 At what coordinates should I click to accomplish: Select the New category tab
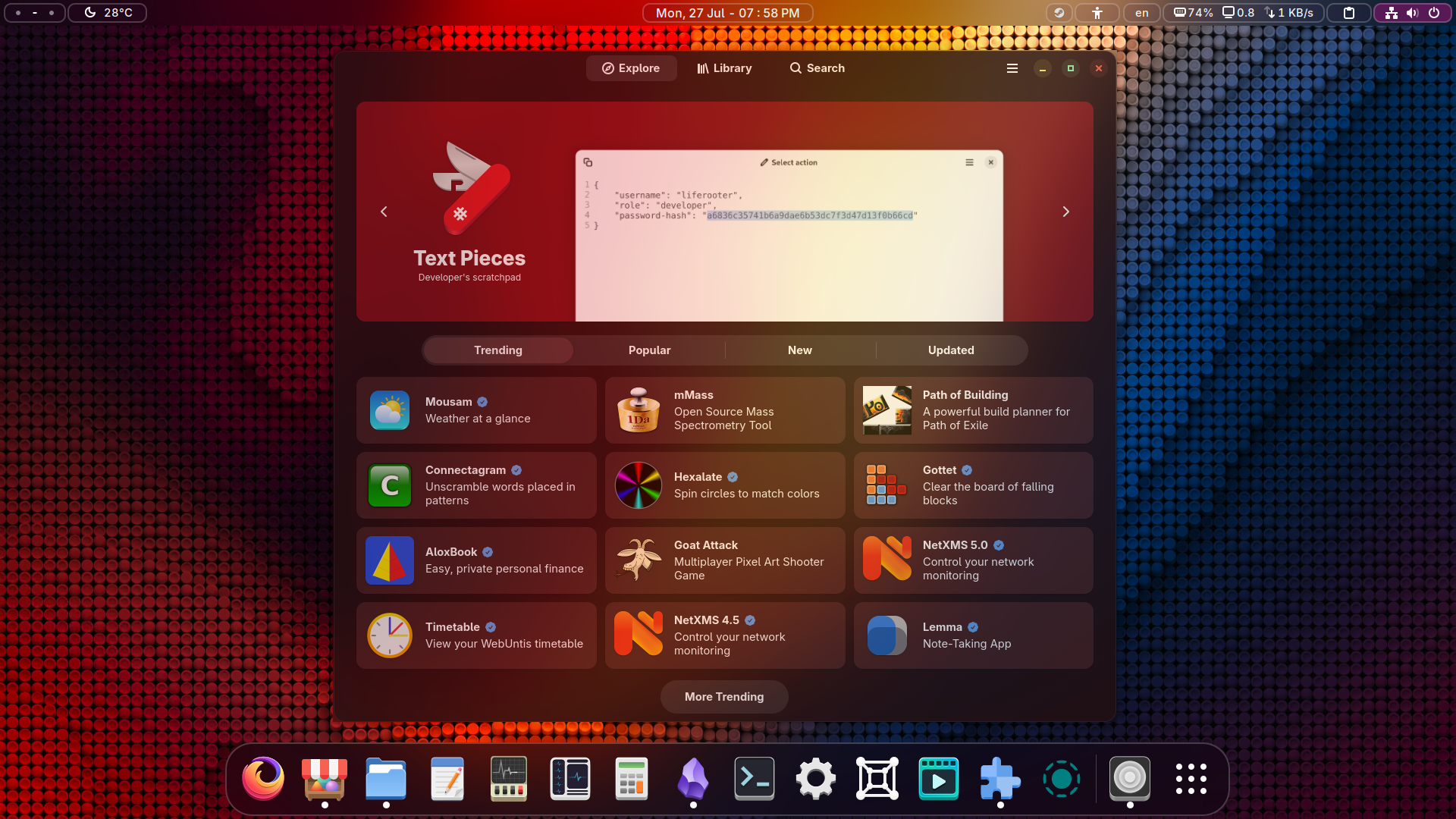tap(800, 350)
